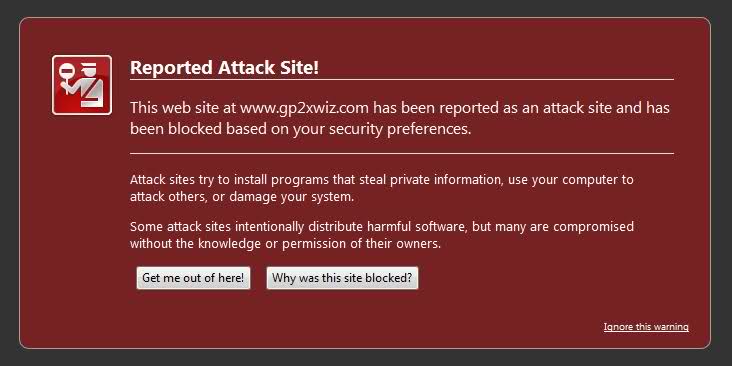Click 'been blocked based on your' text line

[228, 129]
